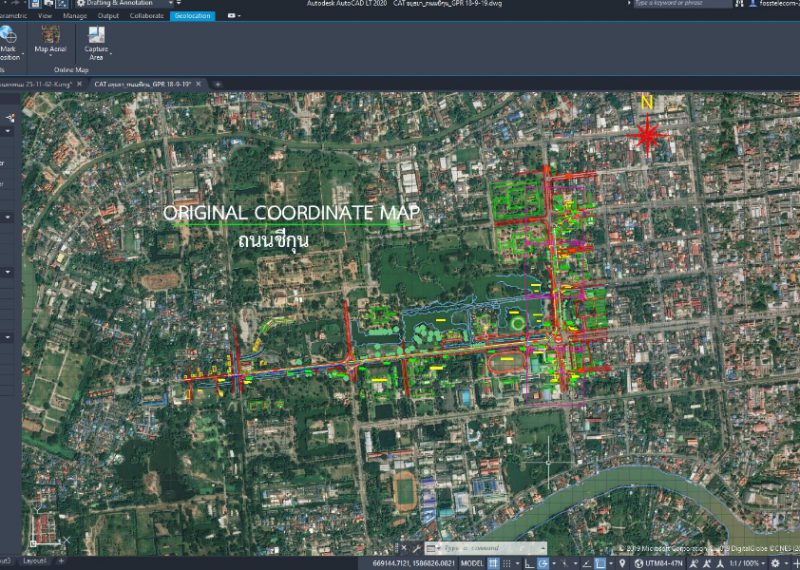Click the Capture Area tool

(96, 35)
